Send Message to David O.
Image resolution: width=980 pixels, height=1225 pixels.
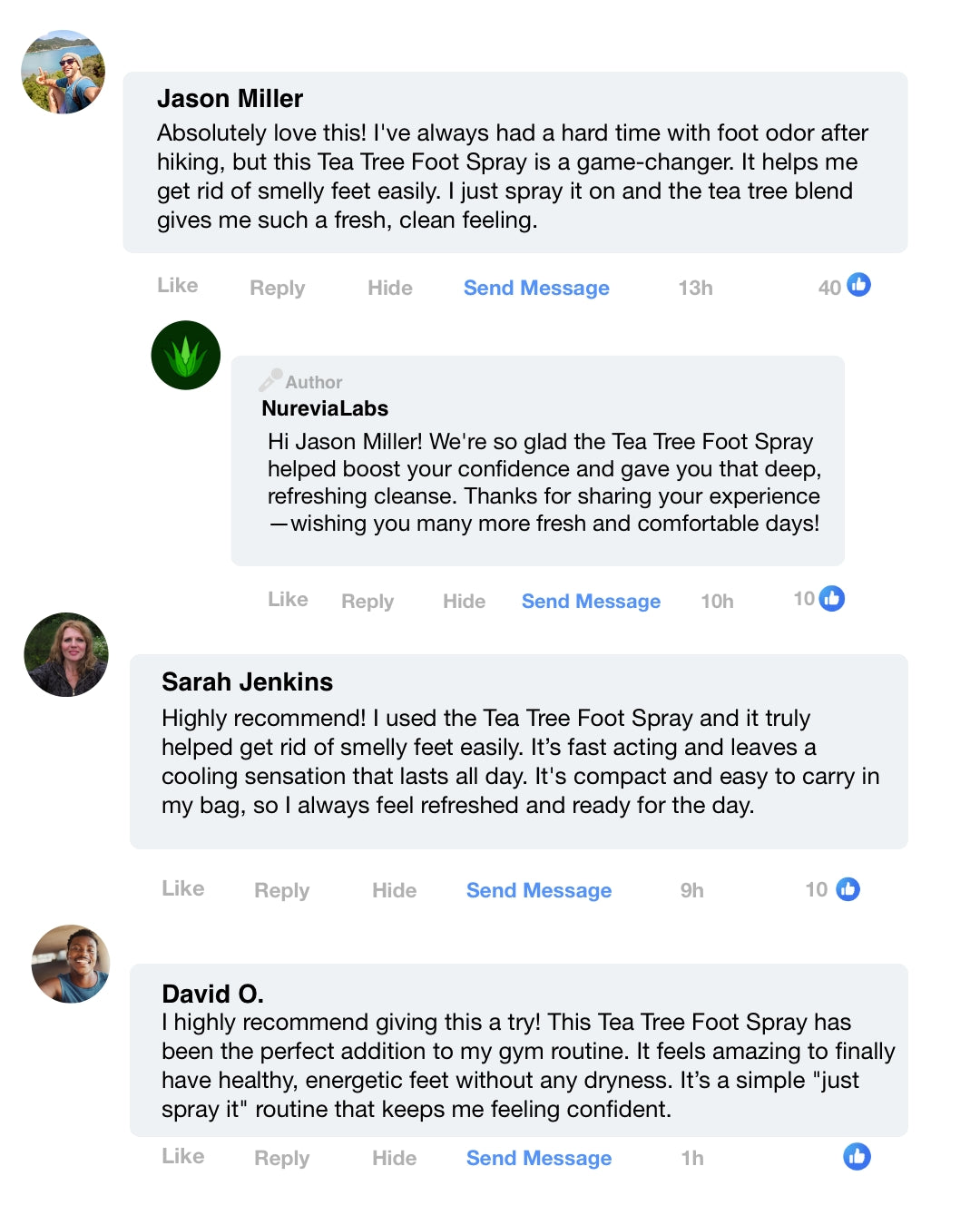point(539,1159)
